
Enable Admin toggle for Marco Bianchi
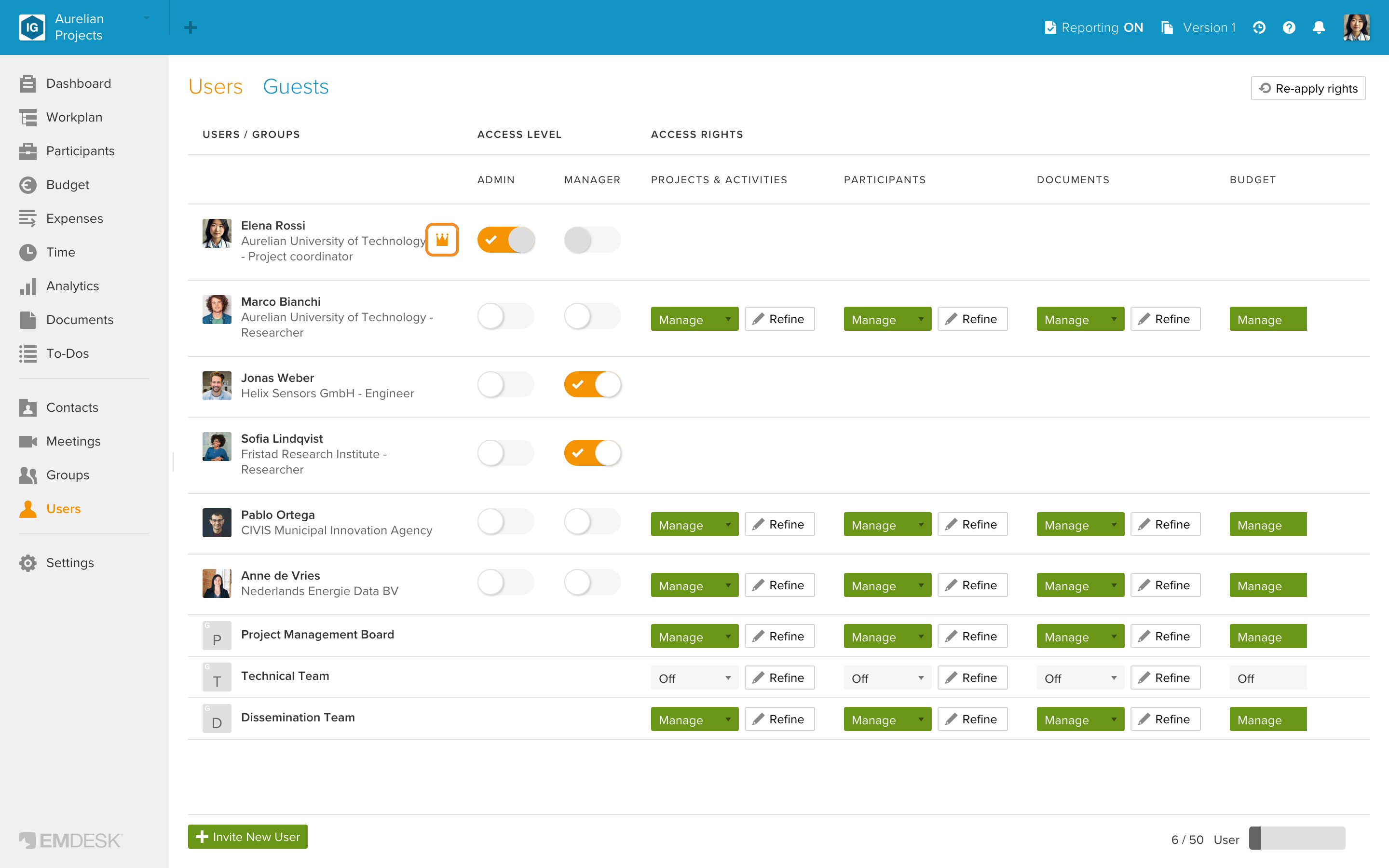coord(505,316)
